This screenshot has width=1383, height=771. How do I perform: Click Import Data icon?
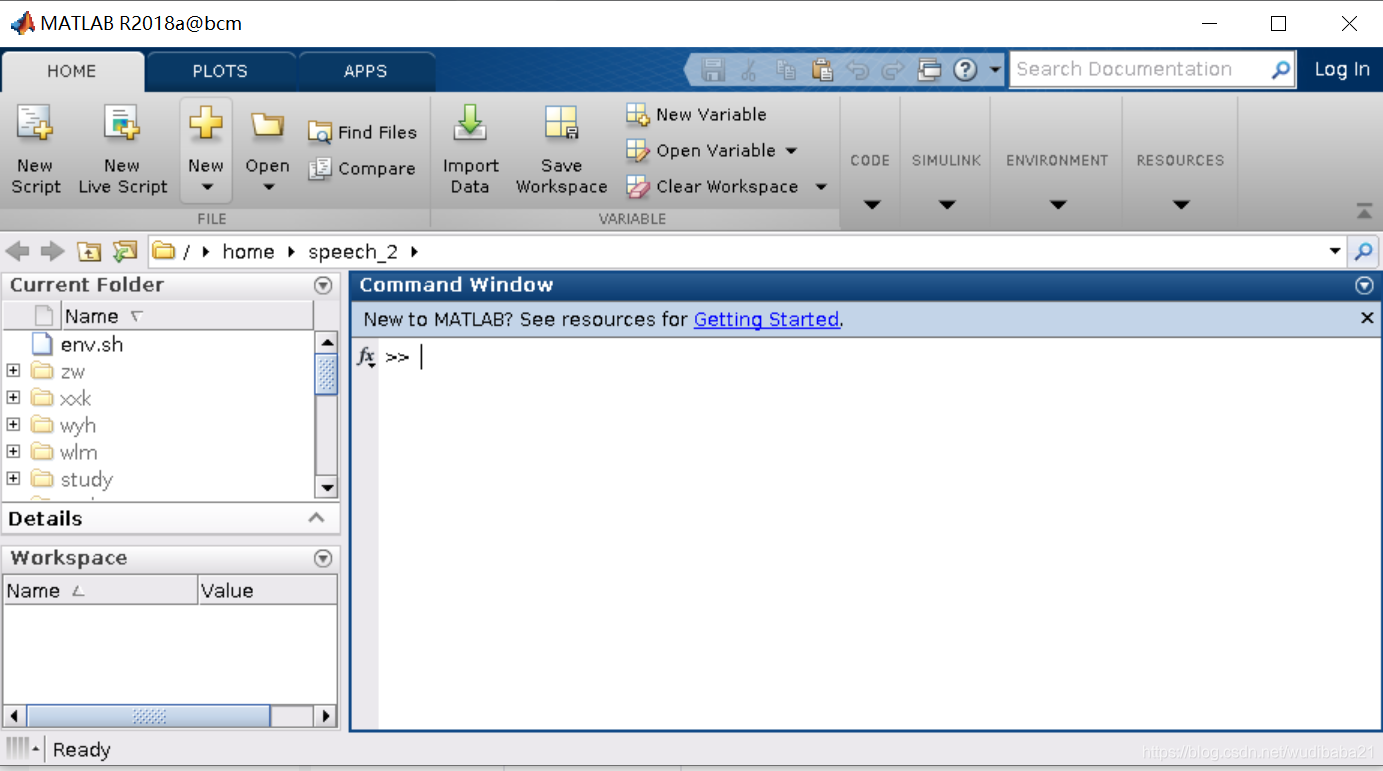pos(470,123)
